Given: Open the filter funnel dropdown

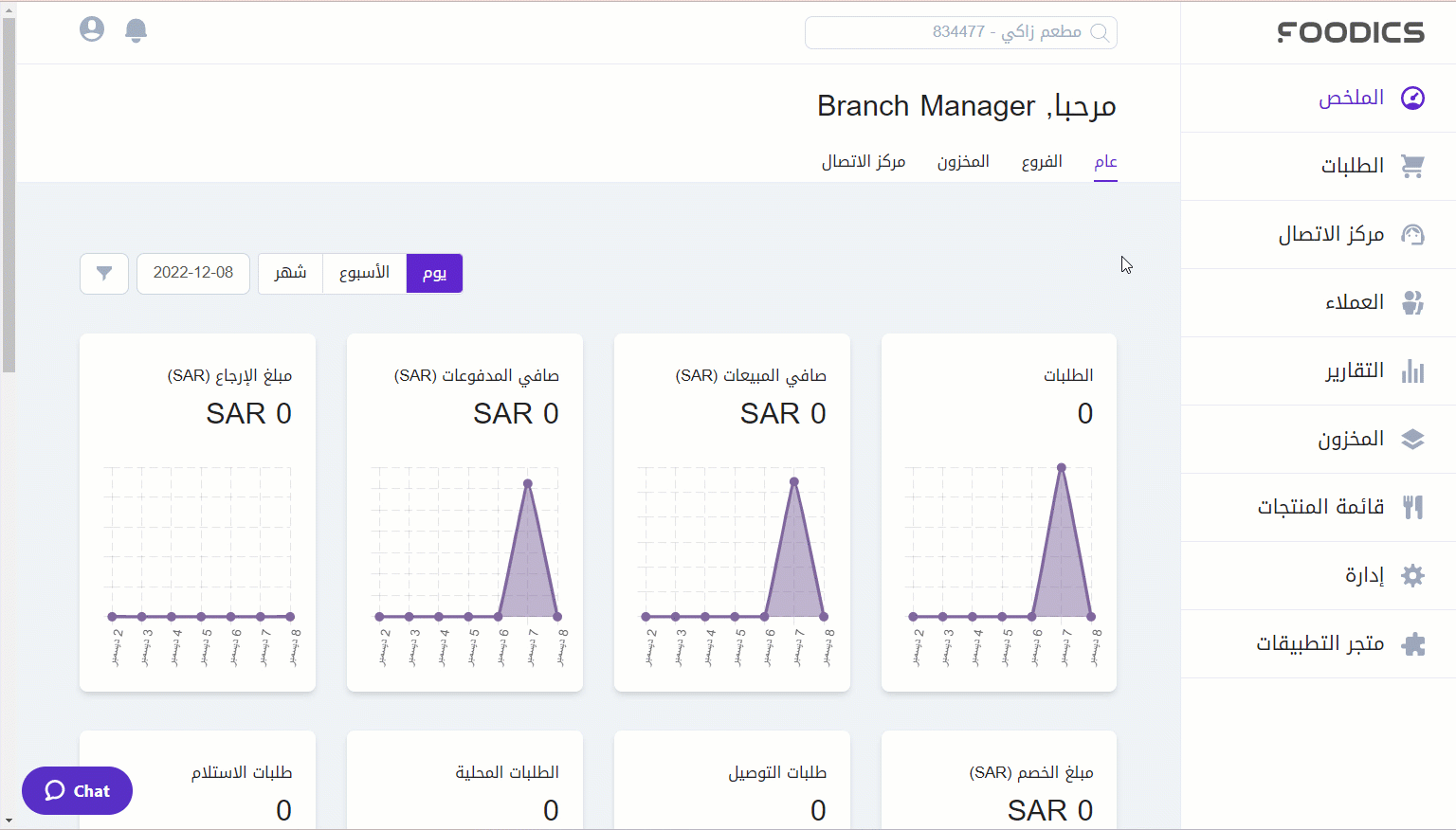Looking at the screenshot, I should [104, 274].
